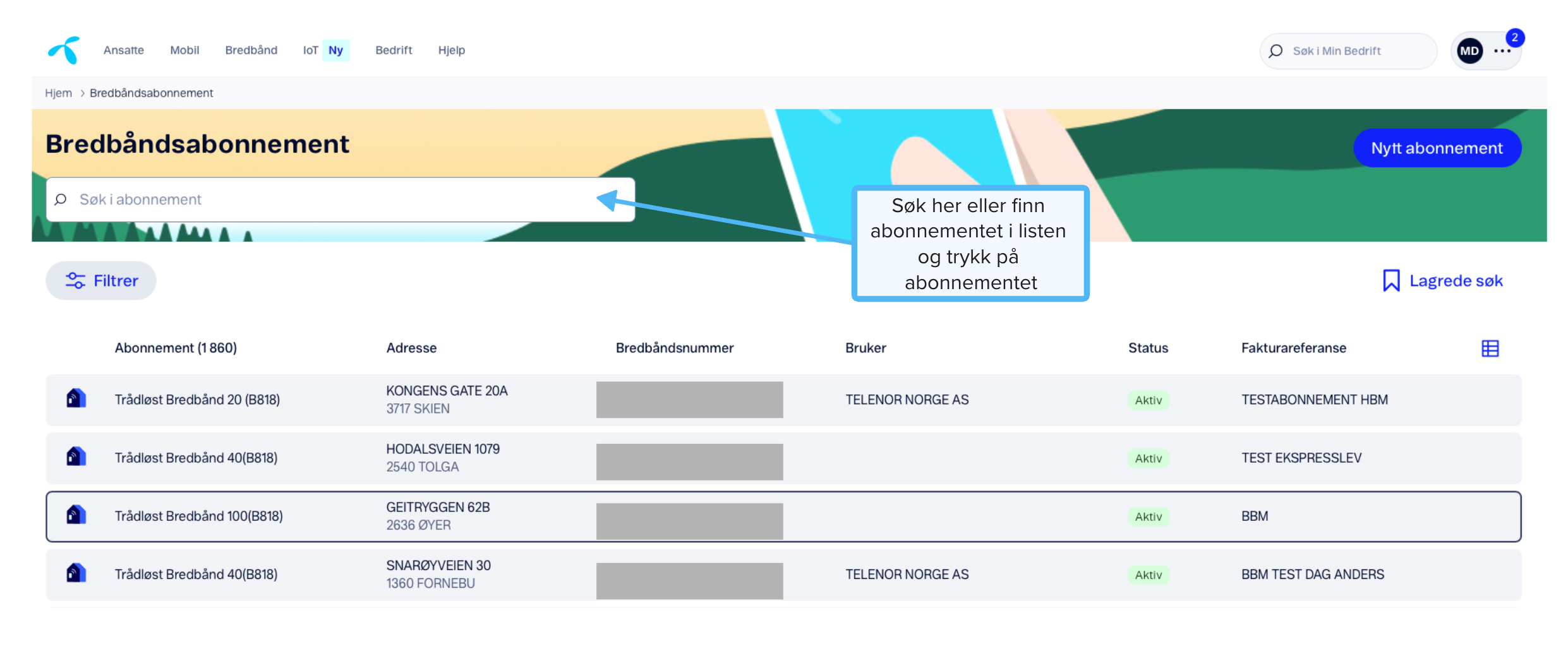
Task: Click the filter sliders icon
Action: 75,281
